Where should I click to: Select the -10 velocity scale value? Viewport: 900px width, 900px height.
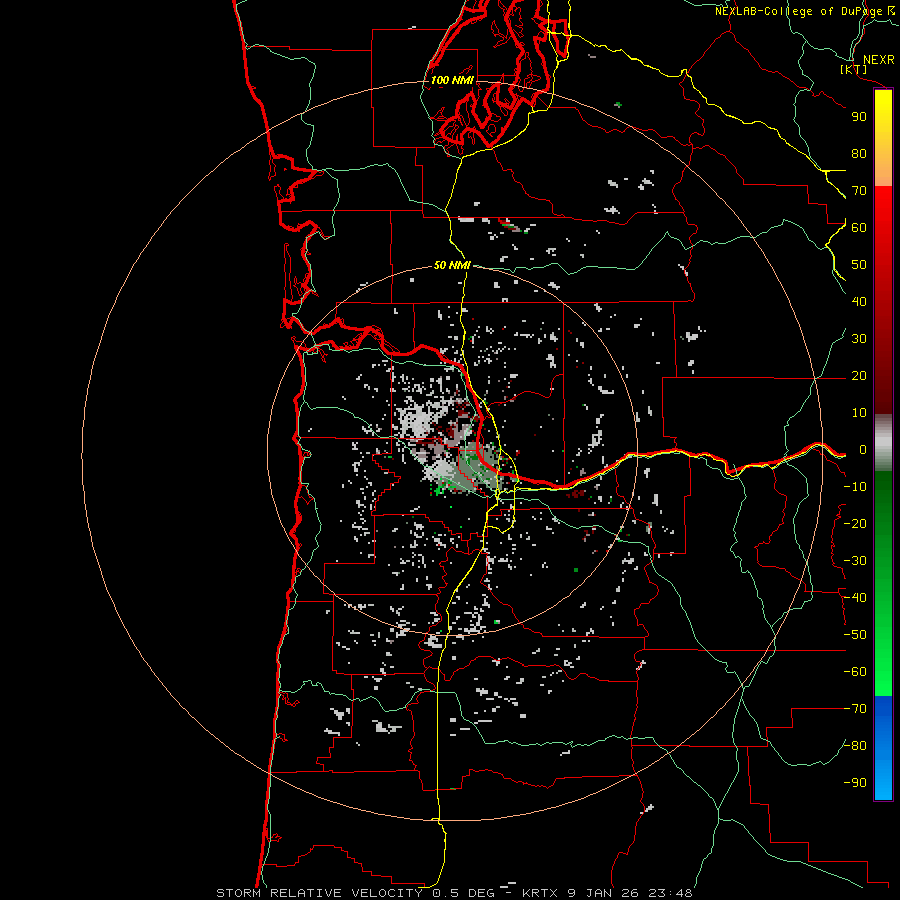click(x=855, y=487)
